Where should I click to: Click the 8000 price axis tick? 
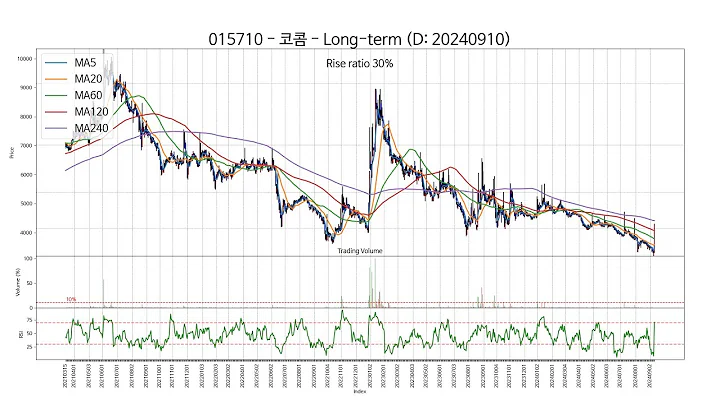26,117
